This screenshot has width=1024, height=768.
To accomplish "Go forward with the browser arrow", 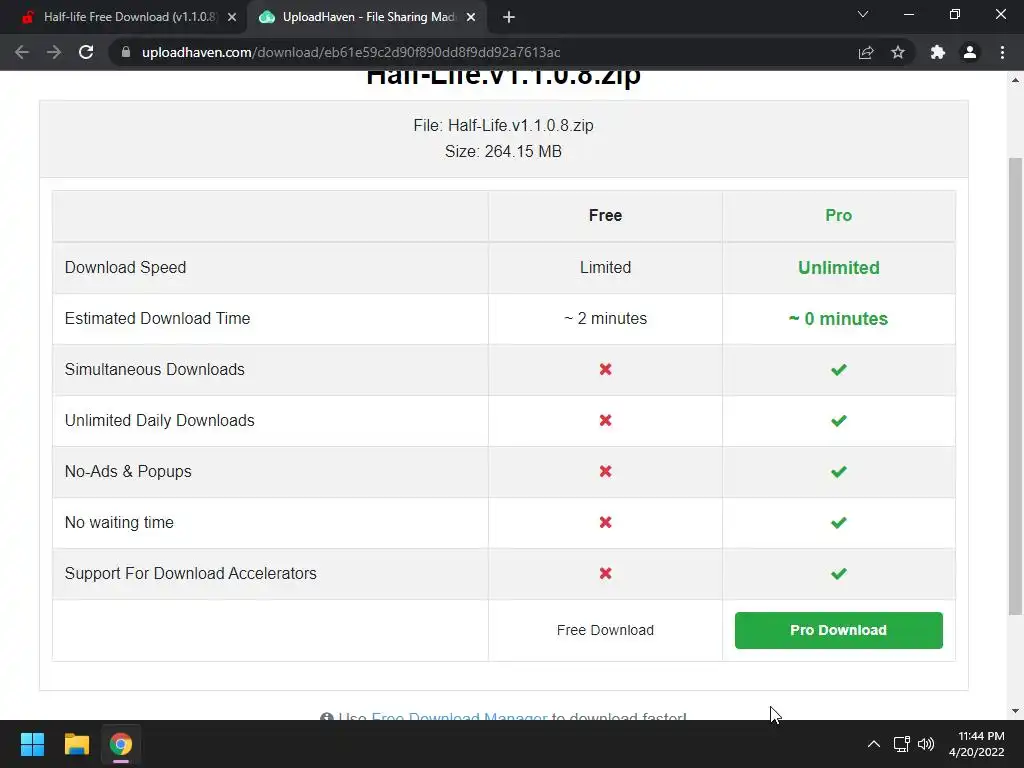I will (x=54, y=52).
